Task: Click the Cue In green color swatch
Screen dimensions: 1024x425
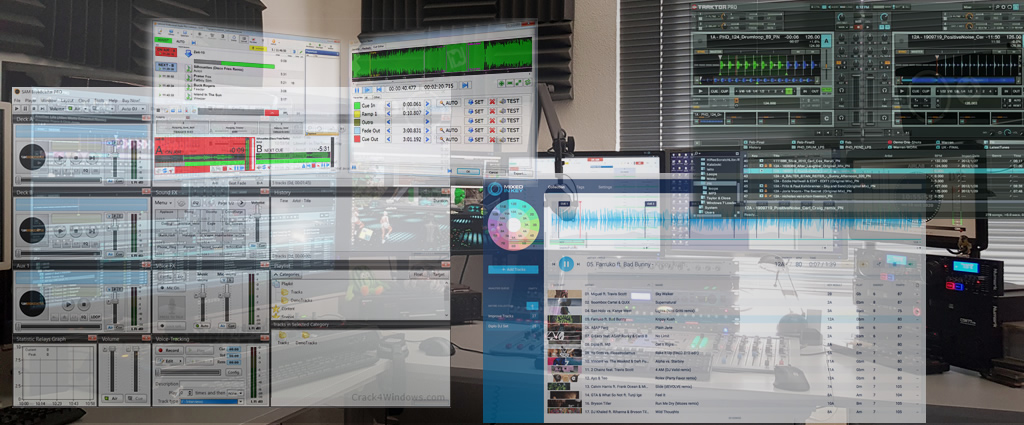Action: click(357, 104)
